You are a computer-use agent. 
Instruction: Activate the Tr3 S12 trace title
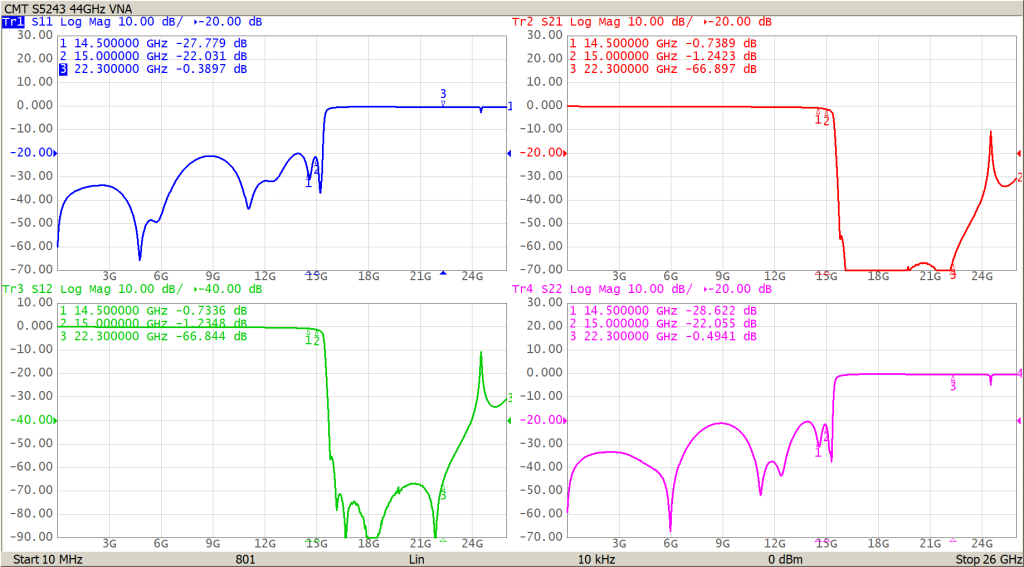pos(30,288)
